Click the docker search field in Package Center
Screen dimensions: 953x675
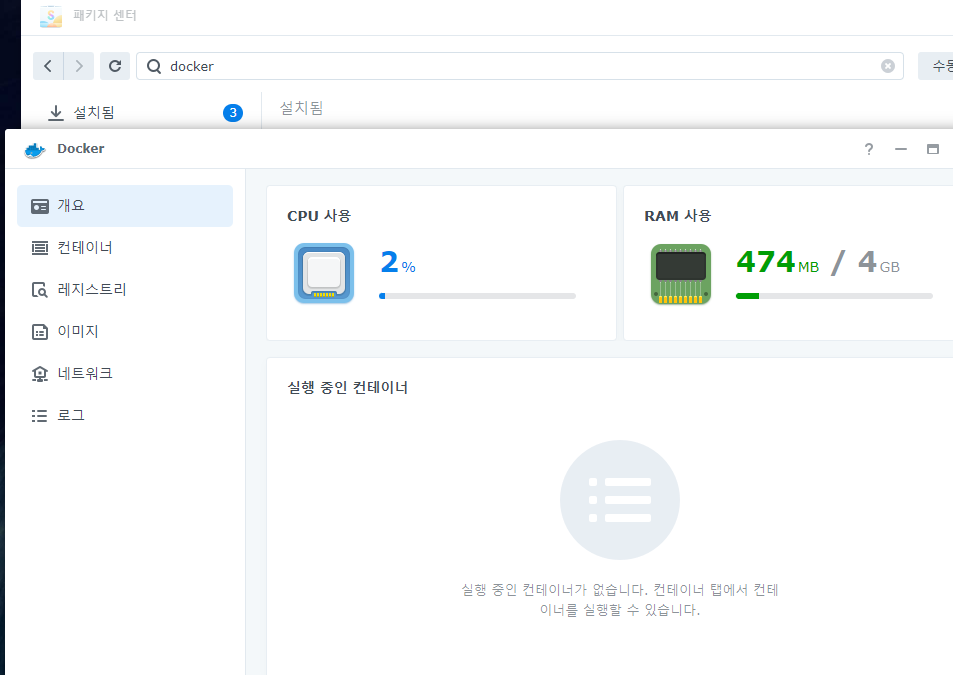pyautogui.click(x=520, y=66)
